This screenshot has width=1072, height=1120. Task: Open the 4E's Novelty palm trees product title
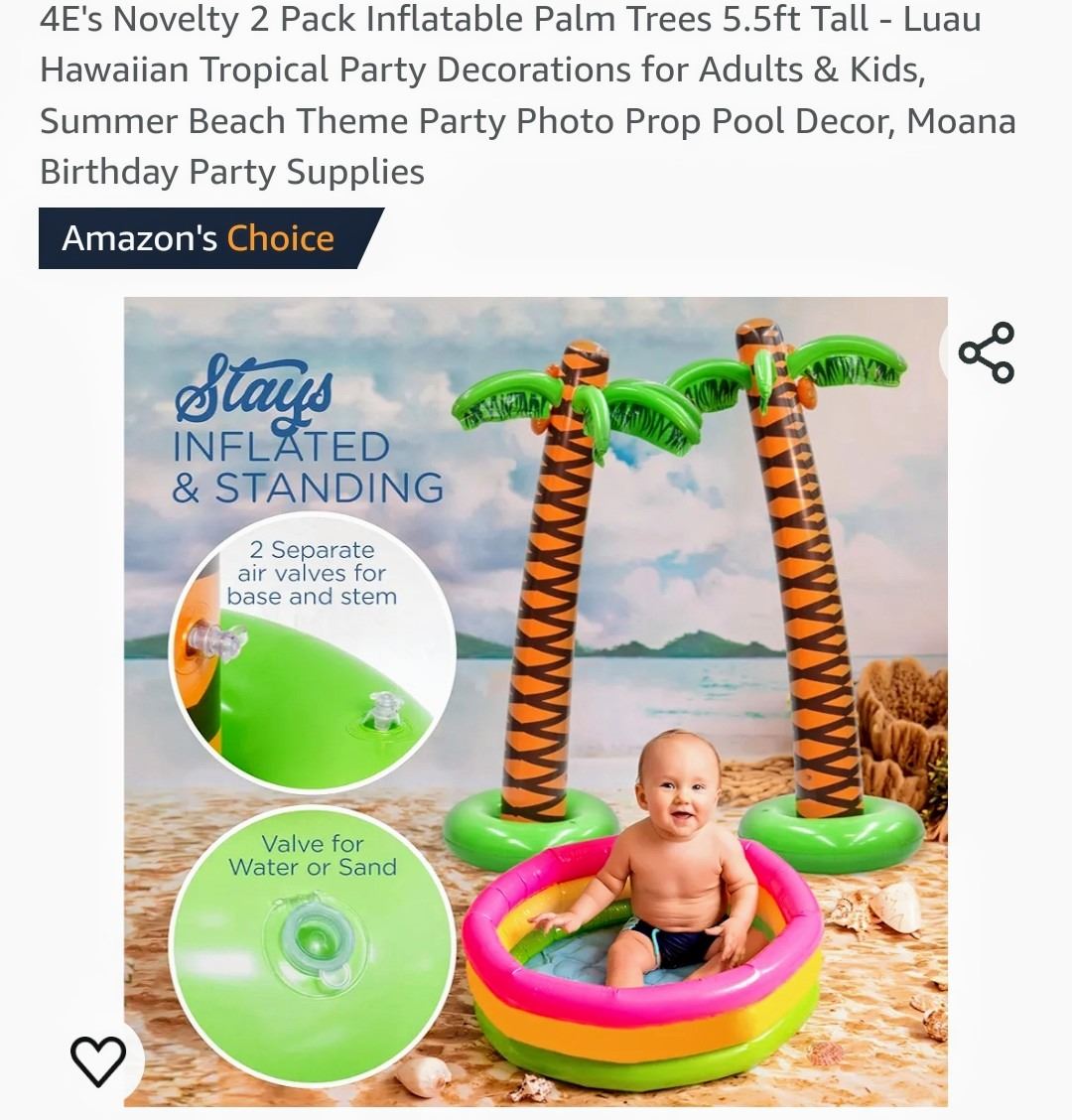(x=528, y=95)
